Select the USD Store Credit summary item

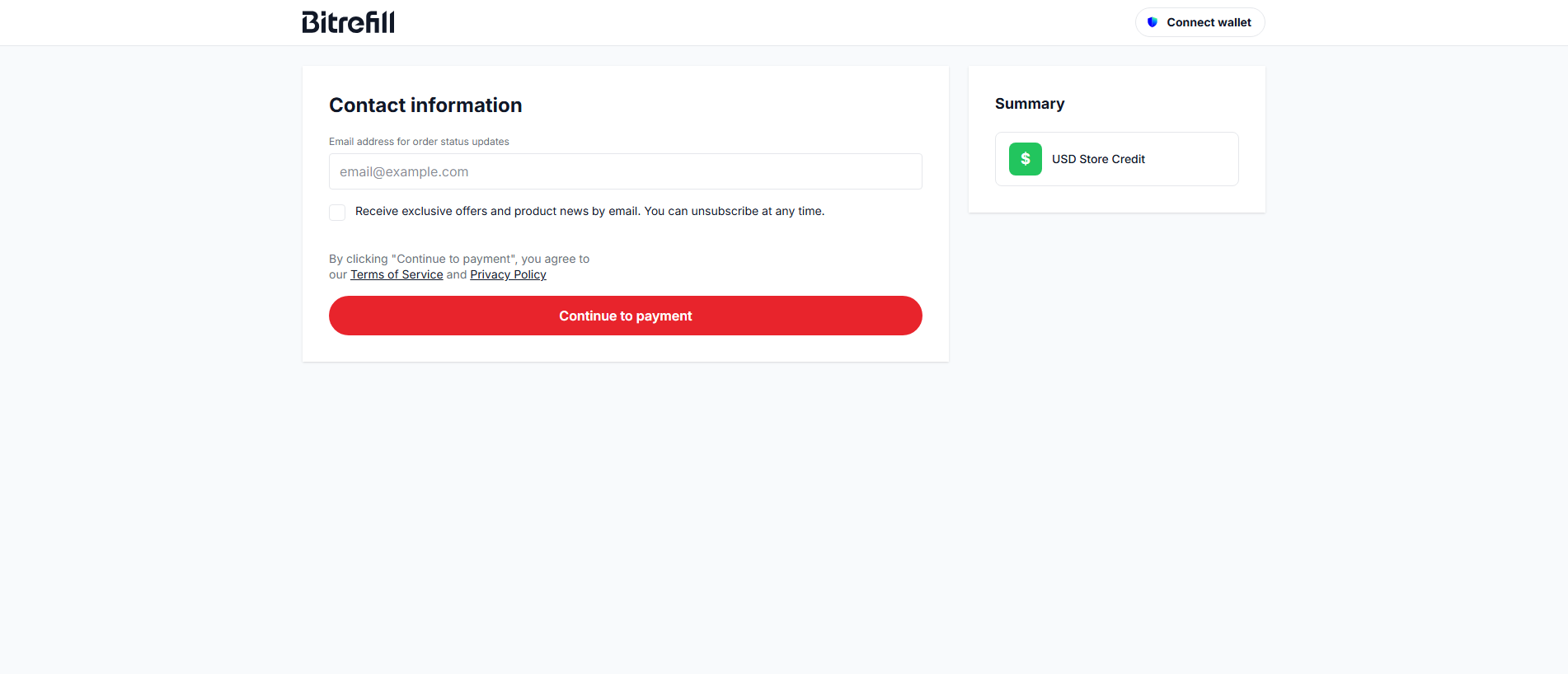click(x=1117, y=159)
